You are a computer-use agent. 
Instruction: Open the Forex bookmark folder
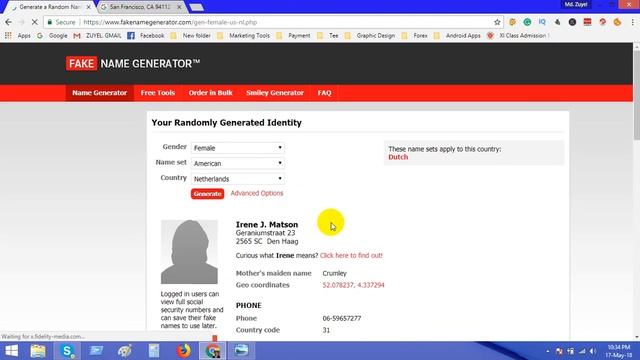415,36
